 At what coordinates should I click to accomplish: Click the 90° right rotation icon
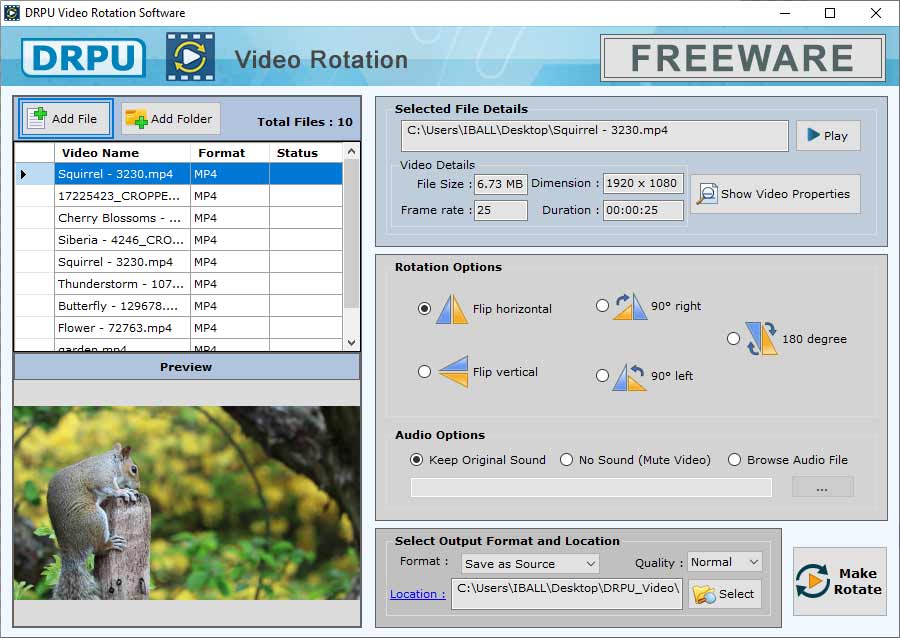630,306
